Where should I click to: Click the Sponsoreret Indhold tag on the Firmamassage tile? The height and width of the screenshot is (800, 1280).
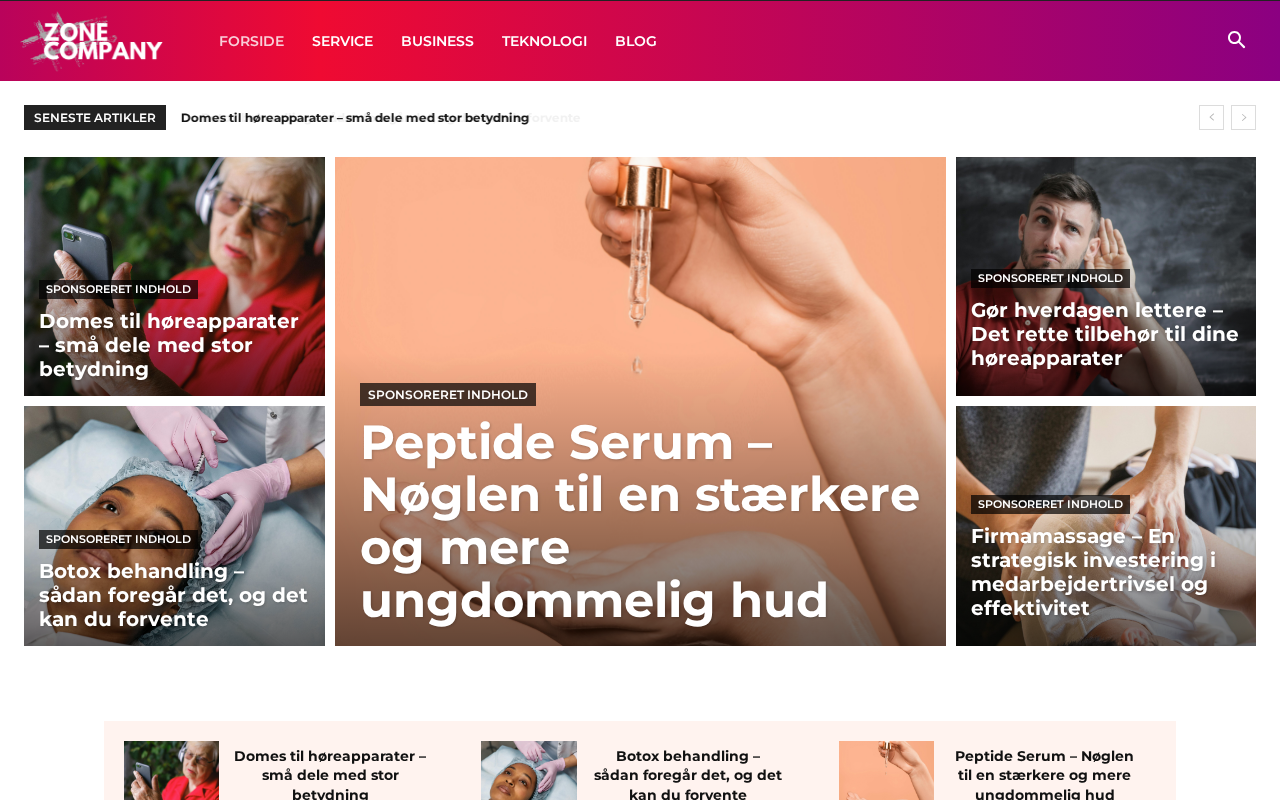(x=1050, y=504)
